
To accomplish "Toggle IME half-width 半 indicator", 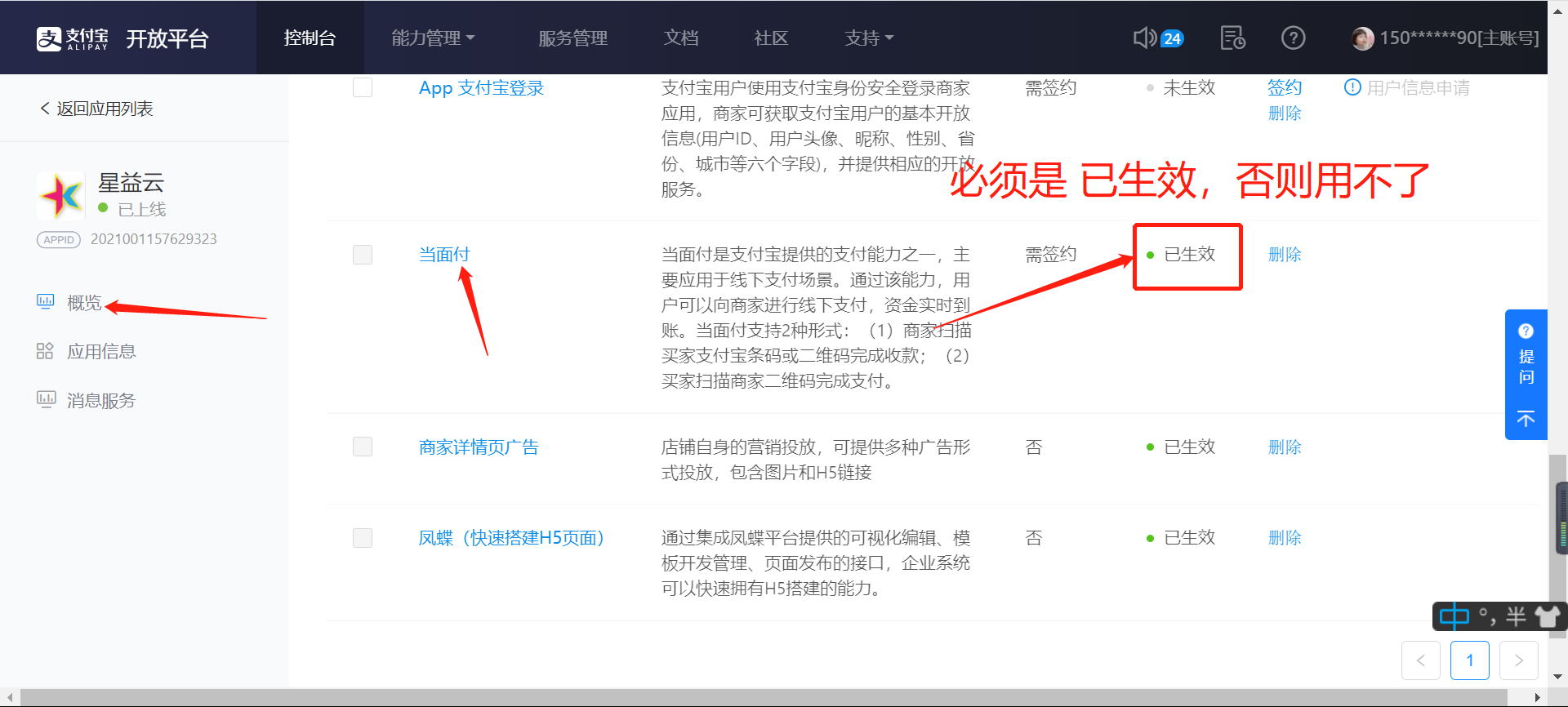I will click(1517, 616).
